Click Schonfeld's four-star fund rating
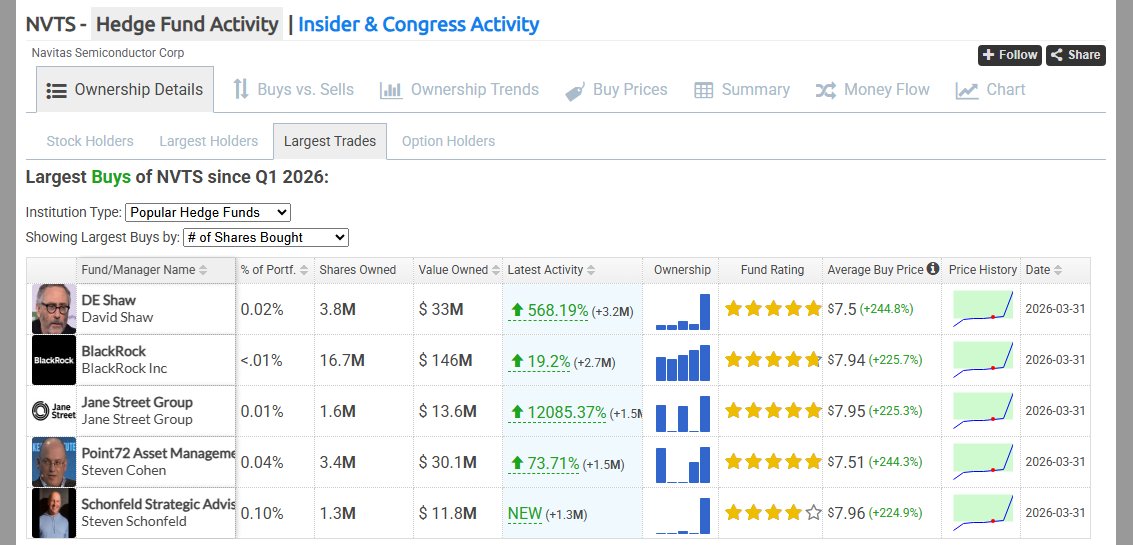This screenshot has height=545, width=1133. pyautogui.click(x=773, y=512)
